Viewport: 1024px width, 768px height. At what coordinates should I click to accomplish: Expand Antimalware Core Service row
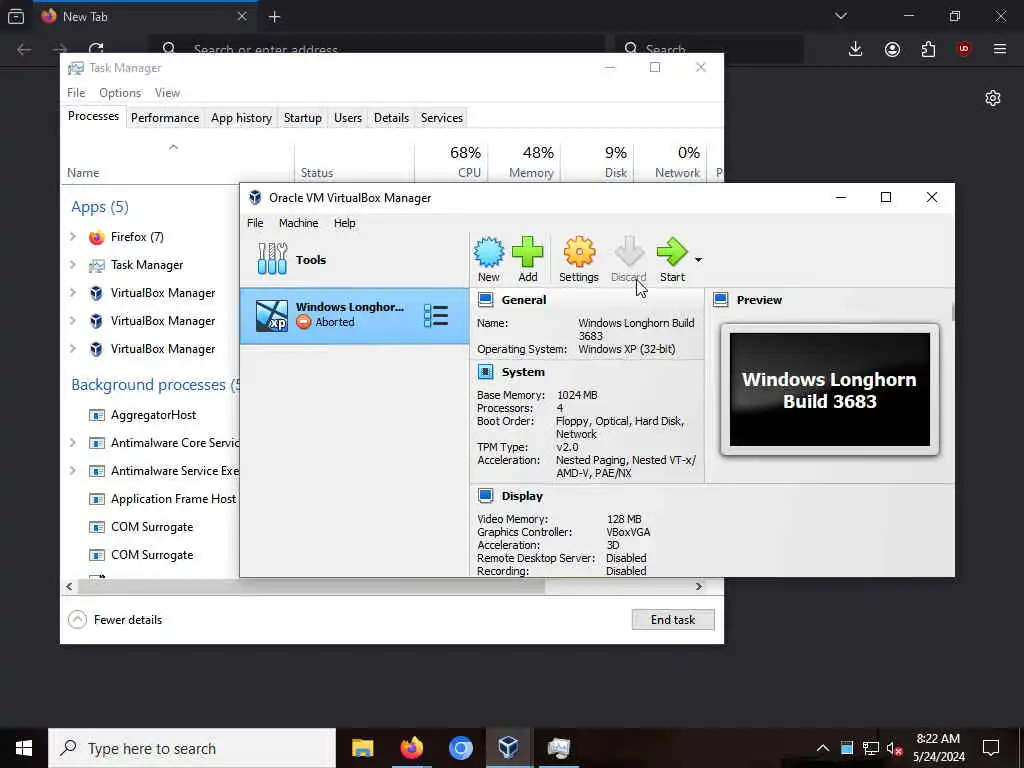point(72,442)
